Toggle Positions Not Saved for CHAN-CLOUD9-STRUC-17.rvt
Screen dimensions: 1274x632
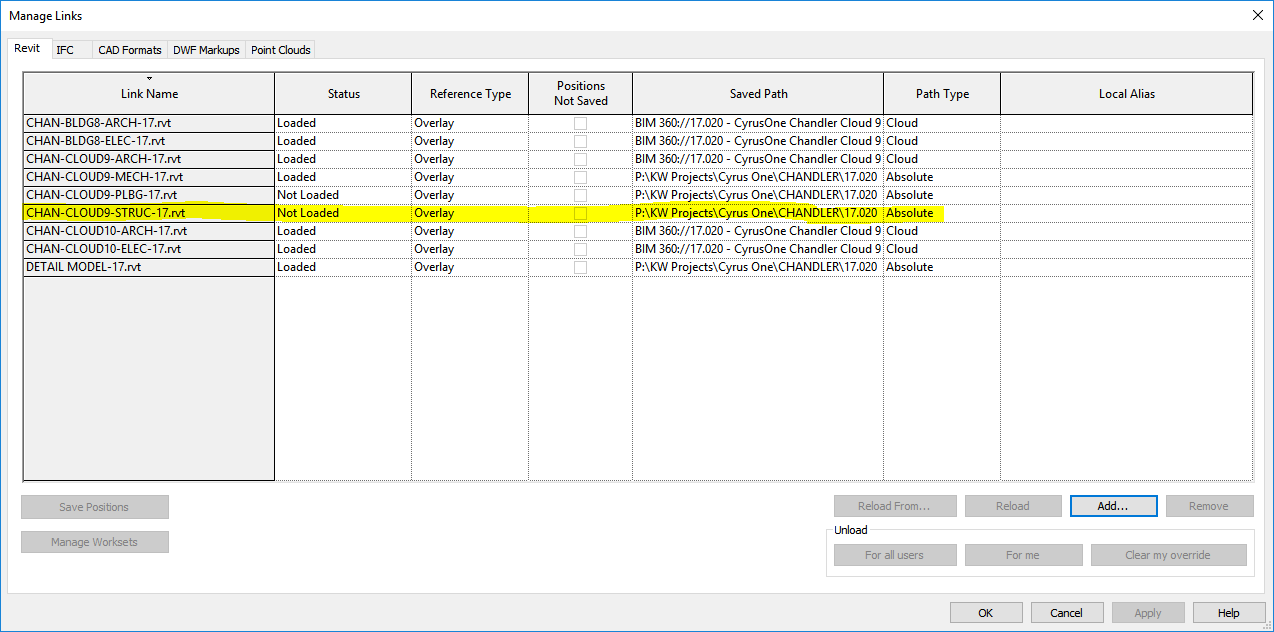tap(580, 213)
